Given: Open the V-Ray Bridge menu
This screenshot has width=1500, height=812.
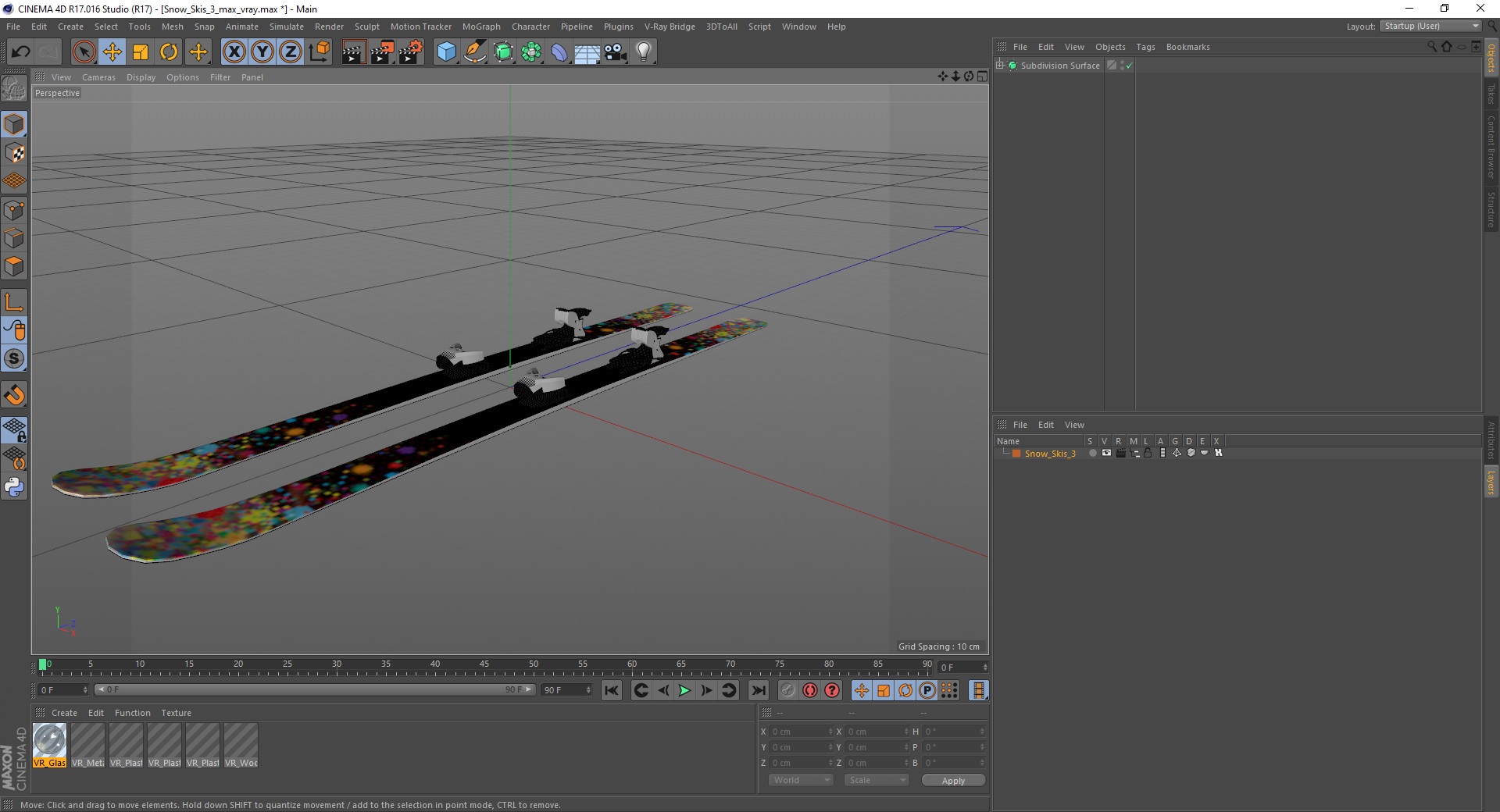Looking at the screenshot, I should click(x=670, y=27).
